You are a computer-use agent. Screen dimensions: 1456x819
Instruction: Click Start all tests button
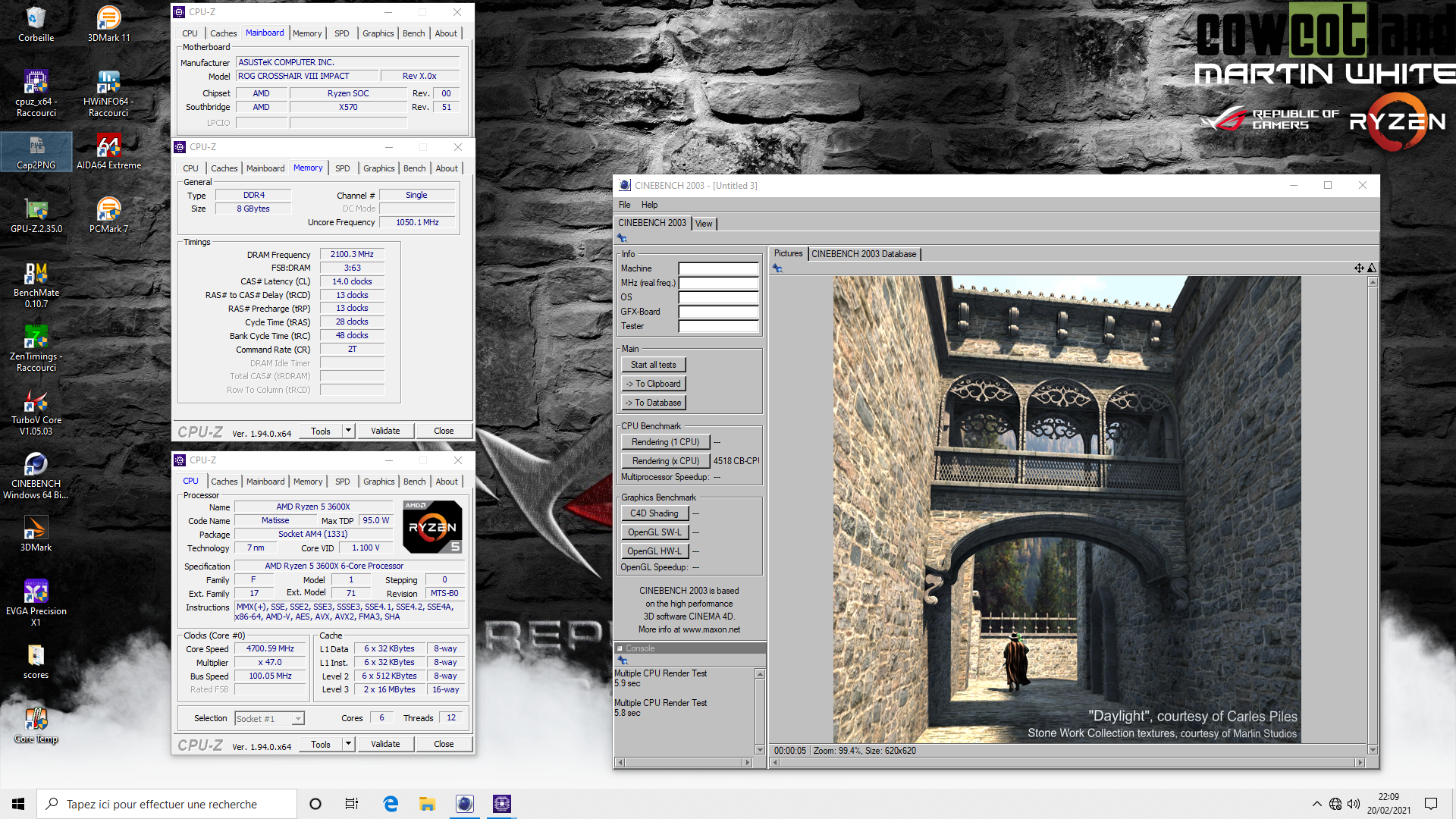(x=653, y=365)
